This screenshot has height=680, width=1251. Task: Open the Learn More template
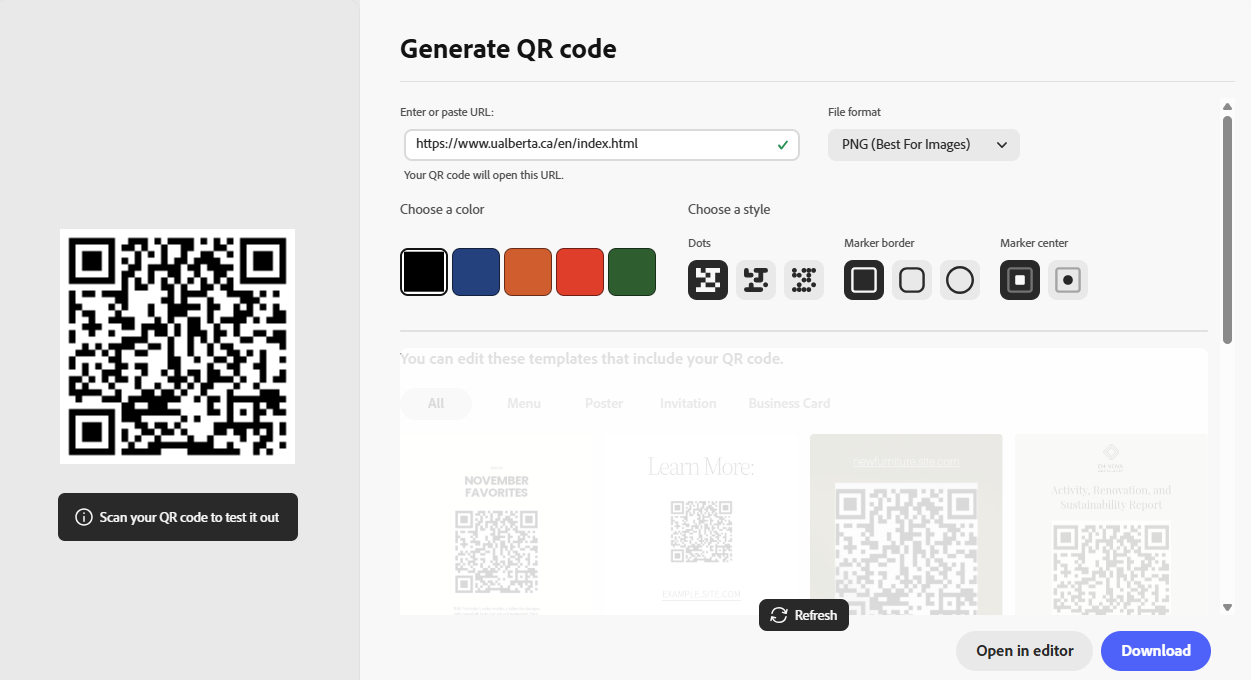pyautogui.click(x=701, y=524)
